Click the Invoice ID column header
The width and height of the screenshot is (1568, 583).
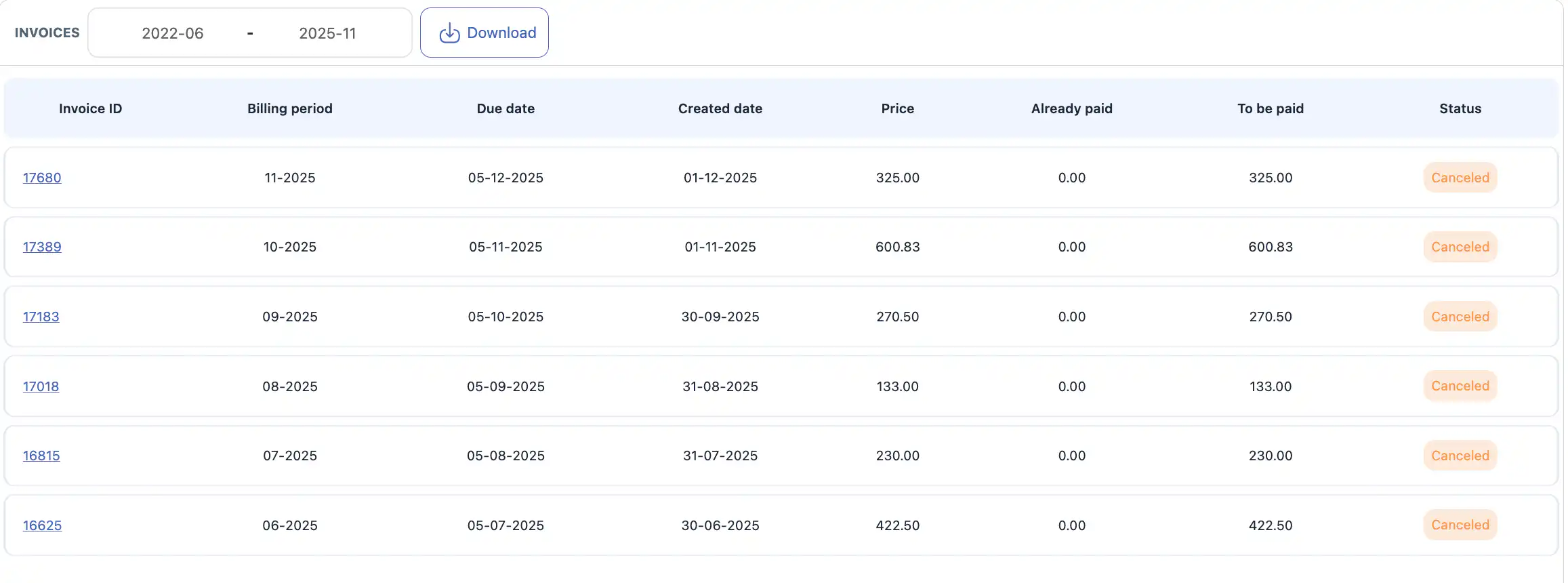click(x=90, y=108)
